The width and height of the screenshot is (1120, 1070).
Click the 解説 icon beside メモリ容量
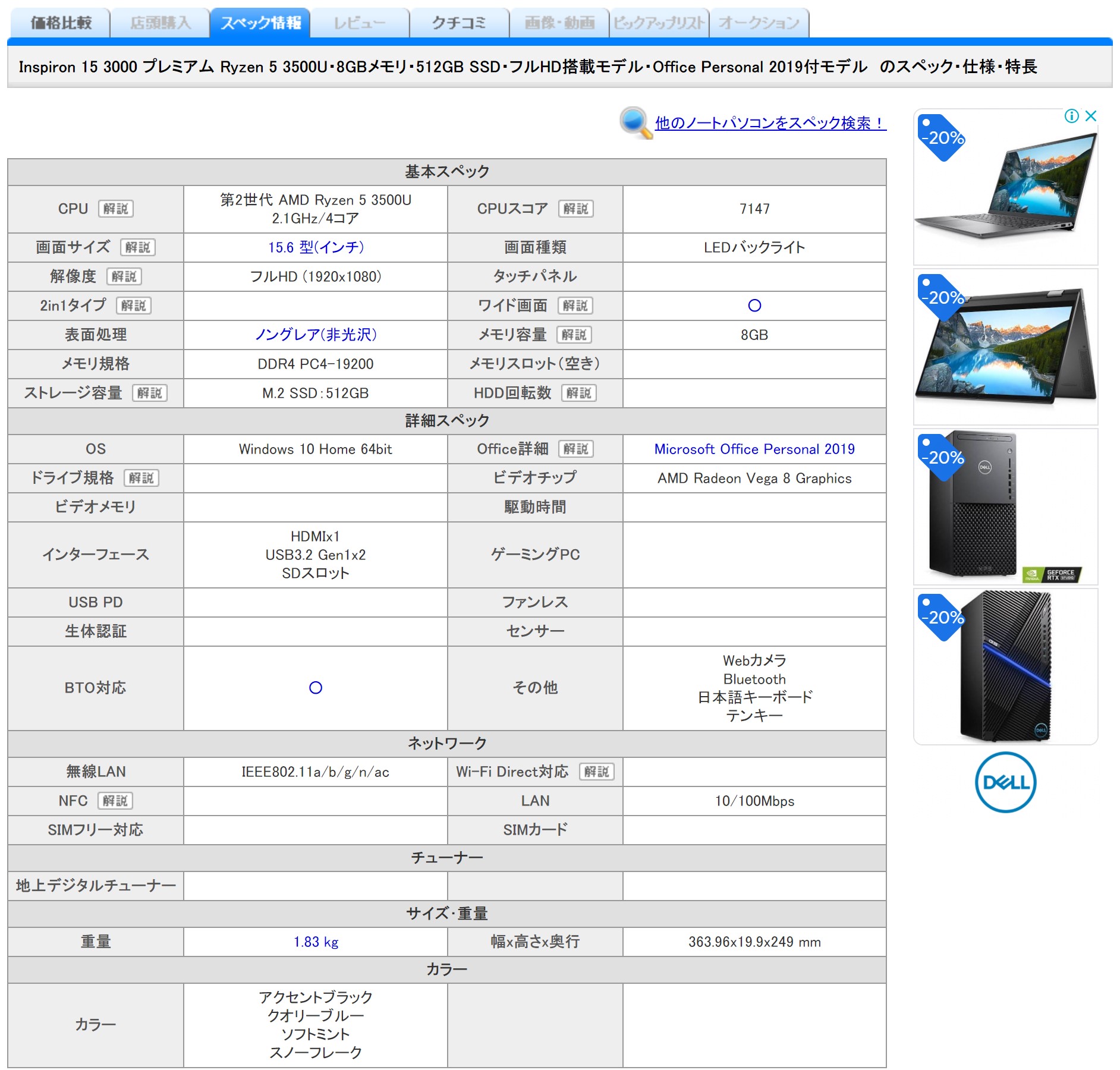click(574, 335)
